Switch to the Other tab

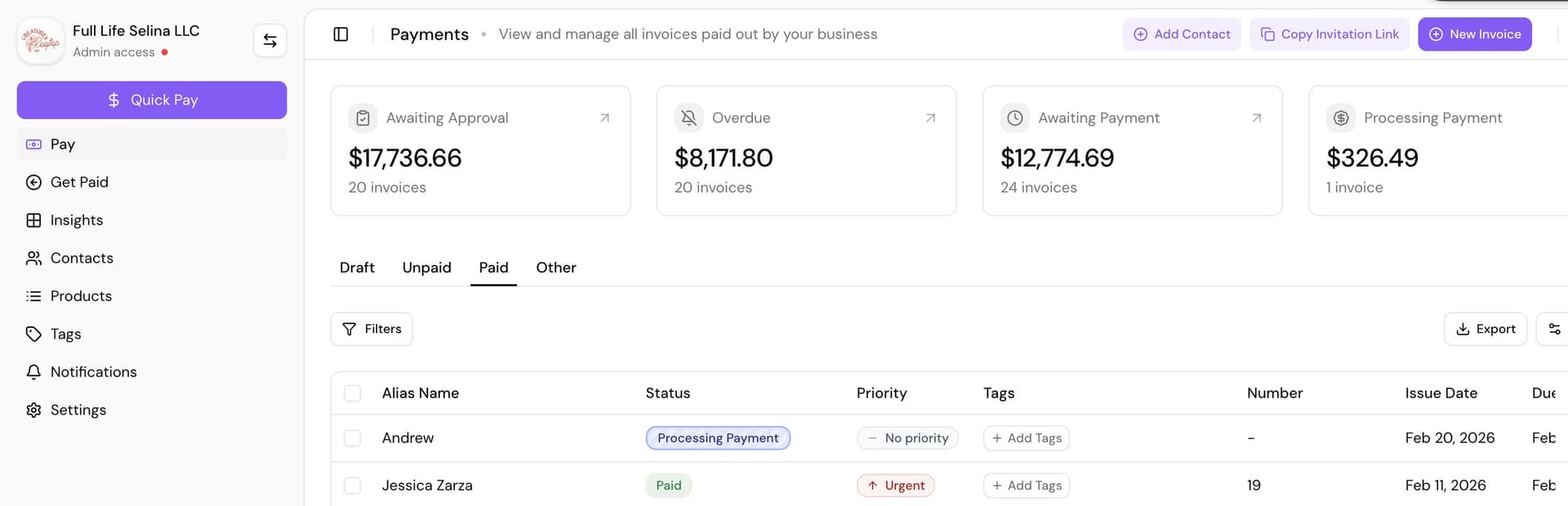556,268
